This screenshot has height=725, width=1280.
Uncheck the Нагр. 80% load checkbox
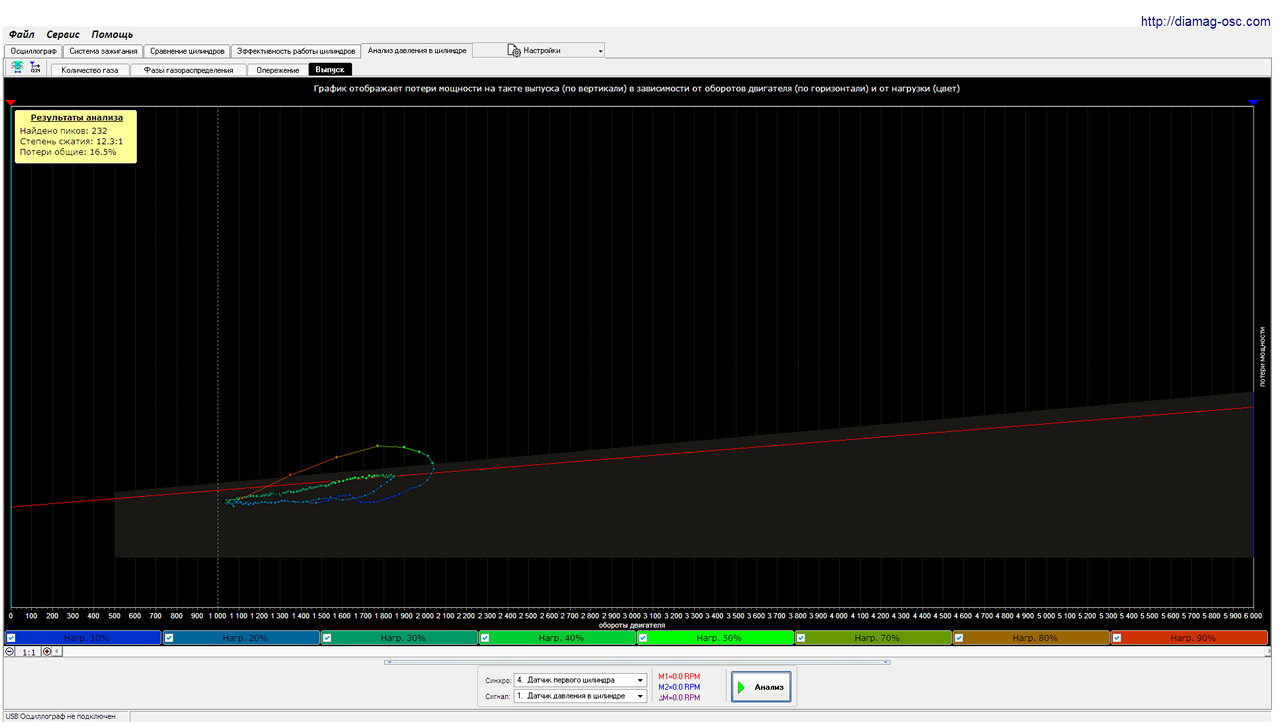pos(959,637)
